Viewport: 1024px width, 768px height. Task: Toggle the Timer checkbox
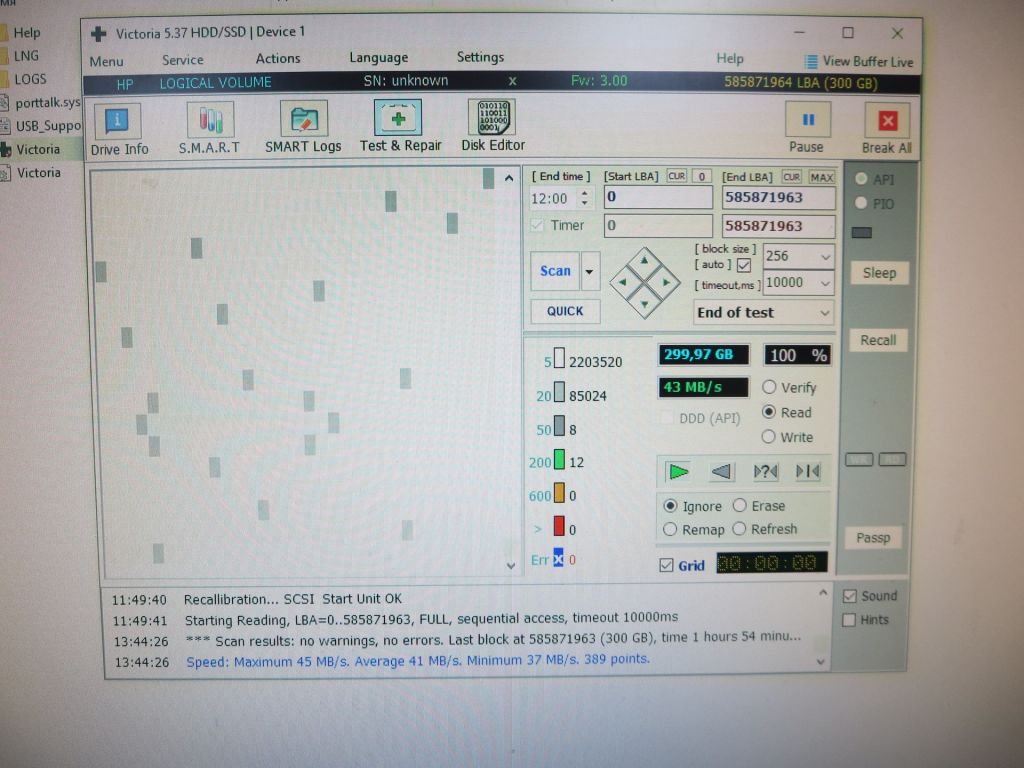537,225
